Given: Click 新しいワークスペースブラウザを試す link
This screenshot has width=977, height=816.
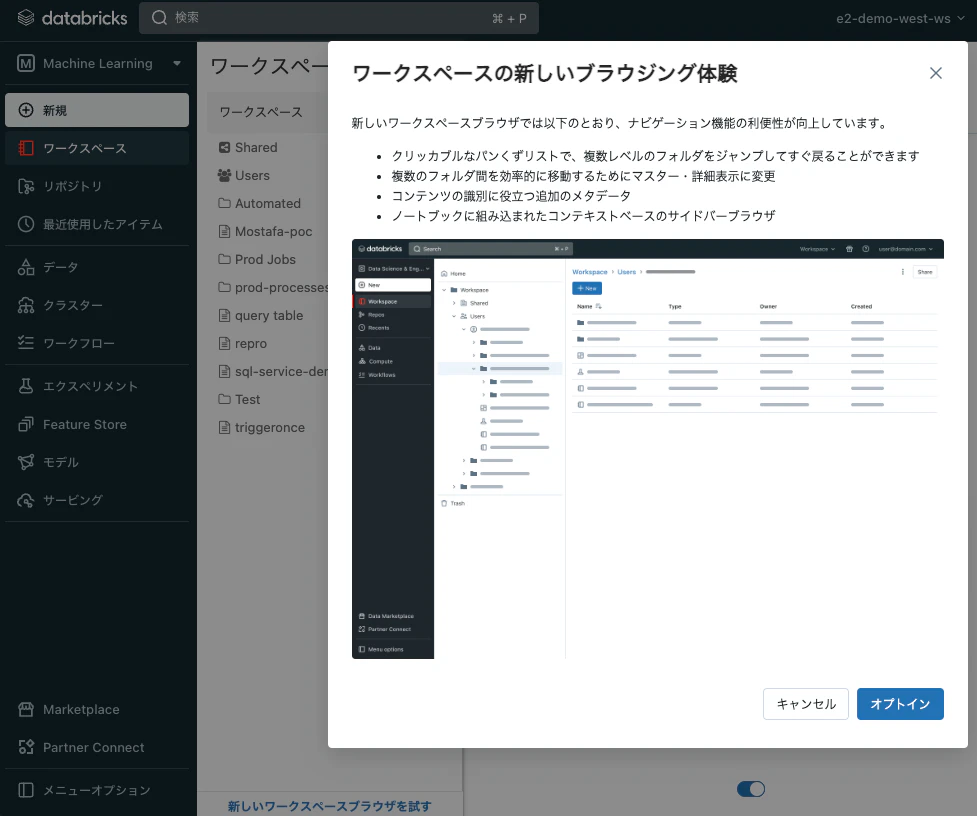Looking at the screenshot, I should pos(329,806).
